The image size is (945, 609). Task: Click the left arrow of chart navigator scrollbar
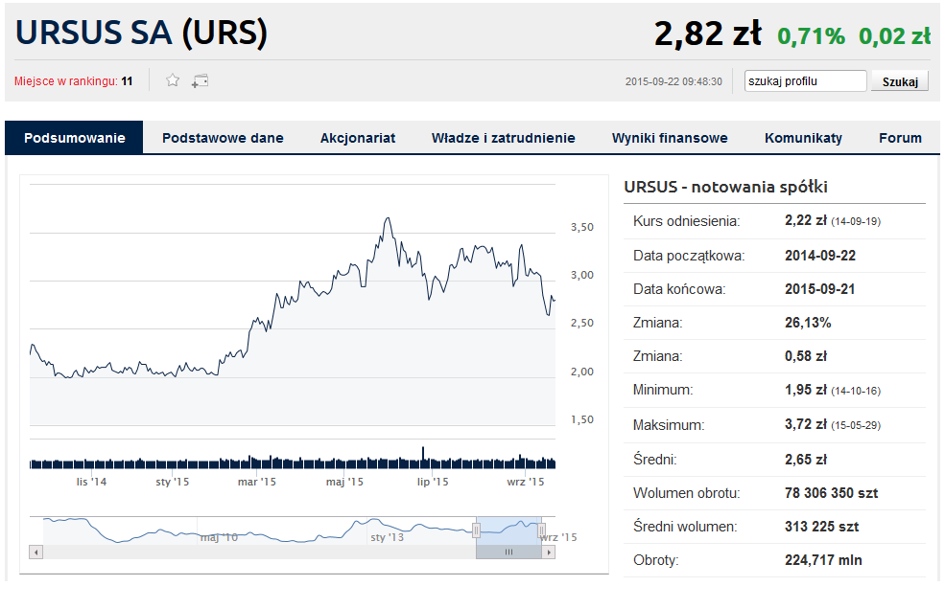(36, 552)
